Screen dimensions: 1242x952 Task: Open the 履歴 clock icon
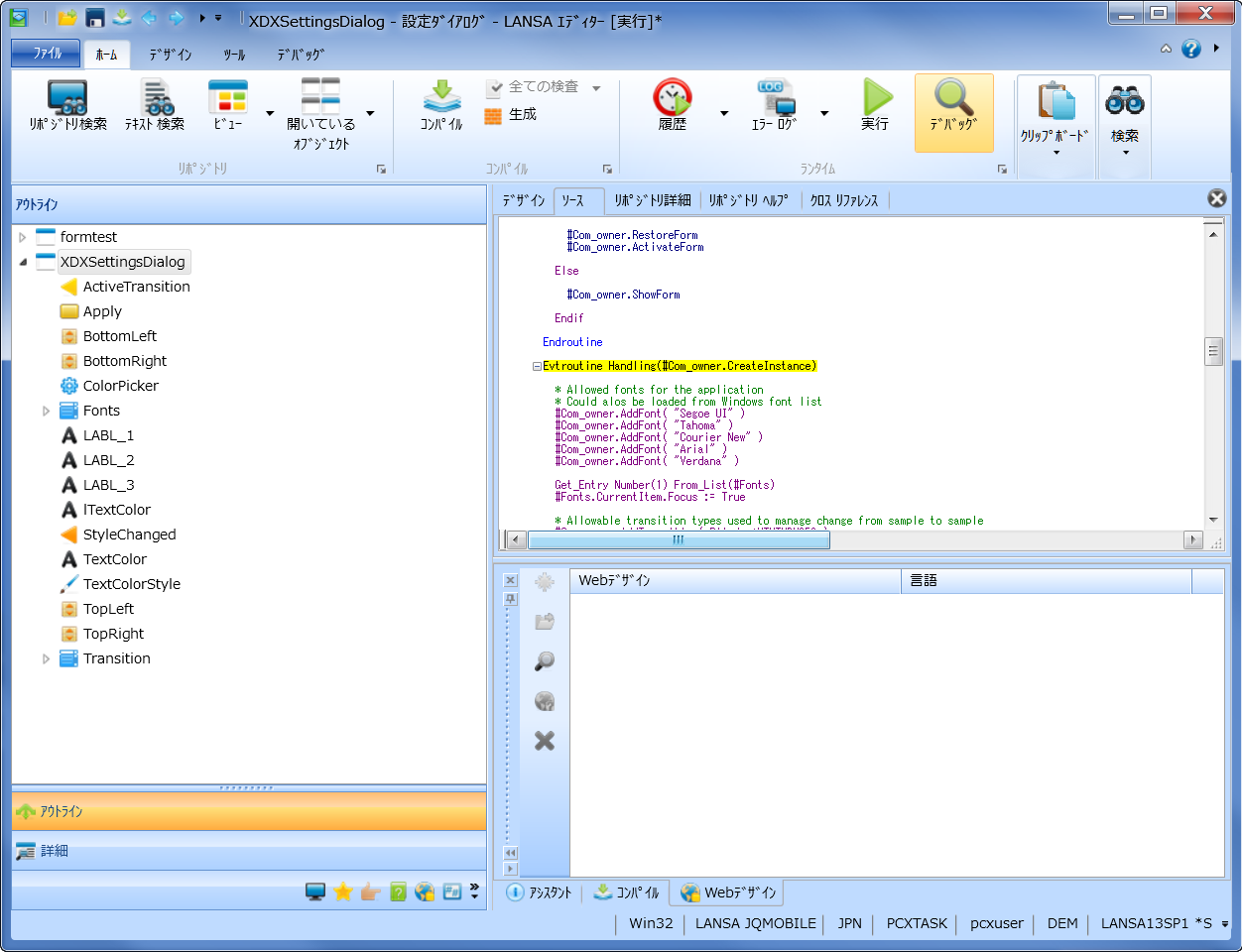point(673,99)
